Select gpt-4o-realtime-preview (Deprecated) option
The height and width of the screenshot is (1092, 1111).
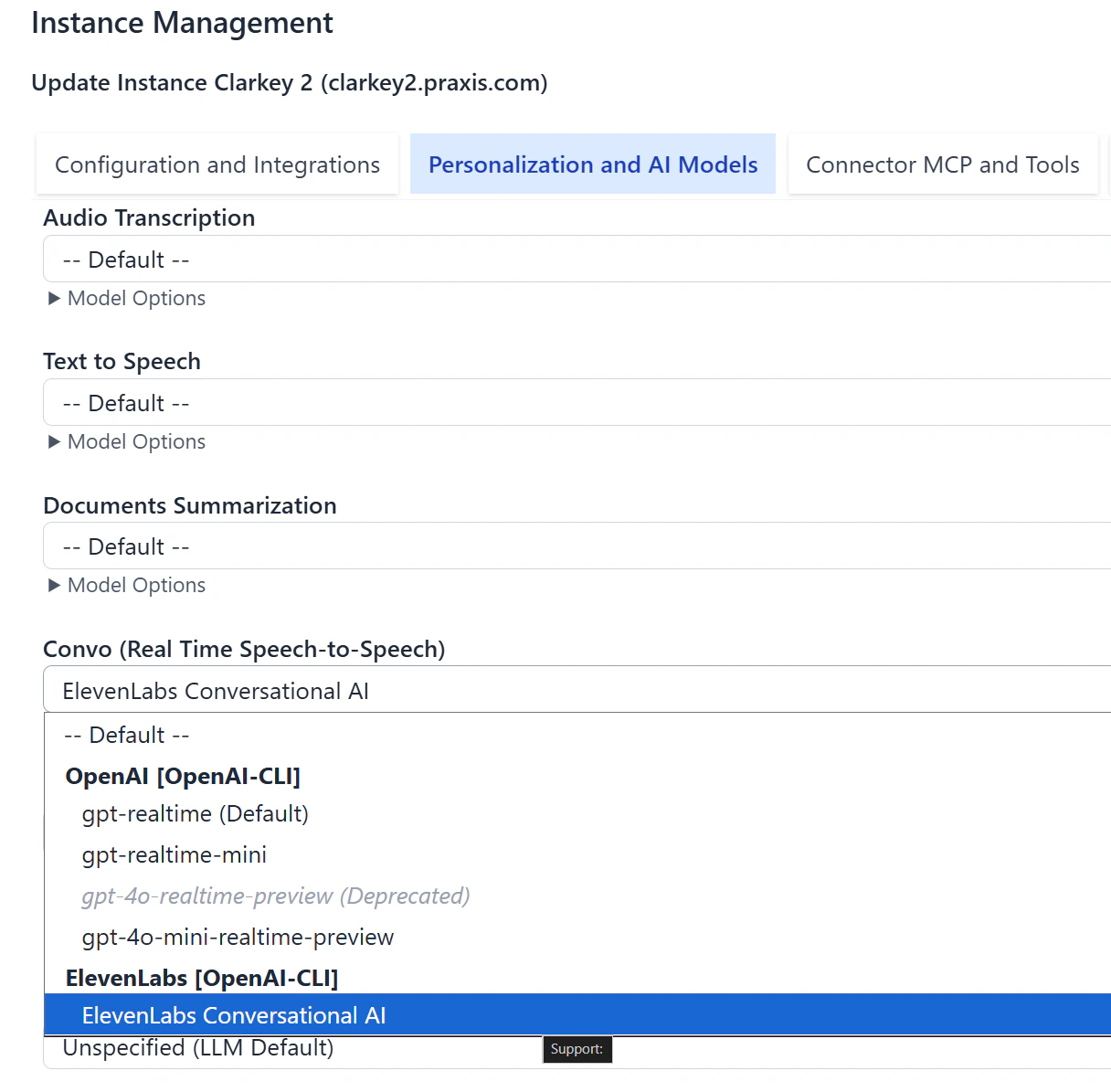point(577,896)
